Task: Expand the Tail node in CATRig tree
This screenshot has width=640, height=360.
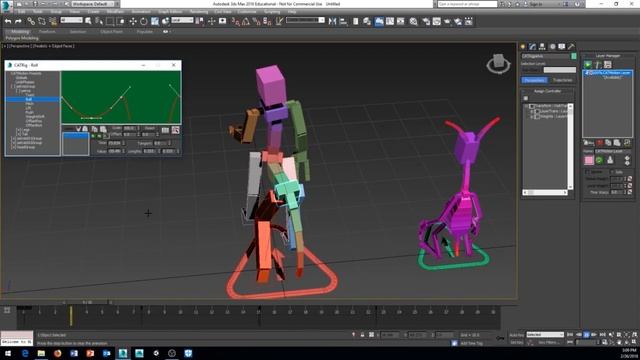Action: (18, 134)
